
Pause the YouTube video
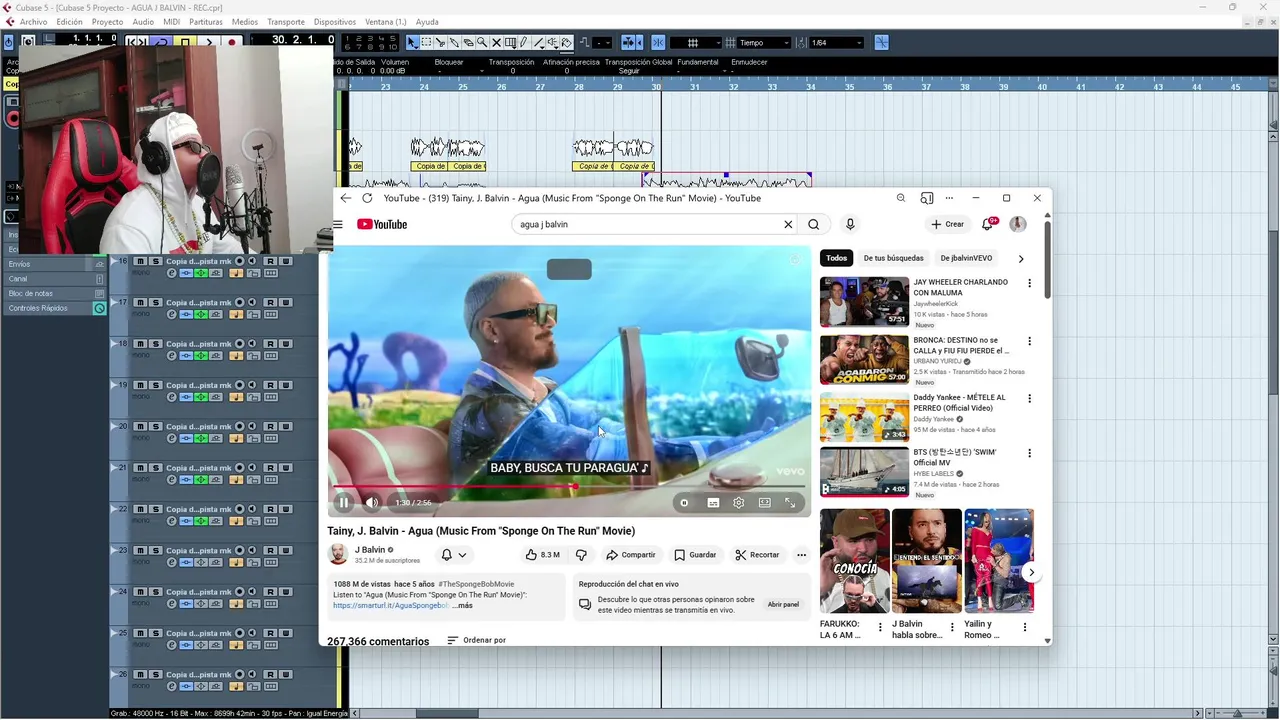pos(343,503)
